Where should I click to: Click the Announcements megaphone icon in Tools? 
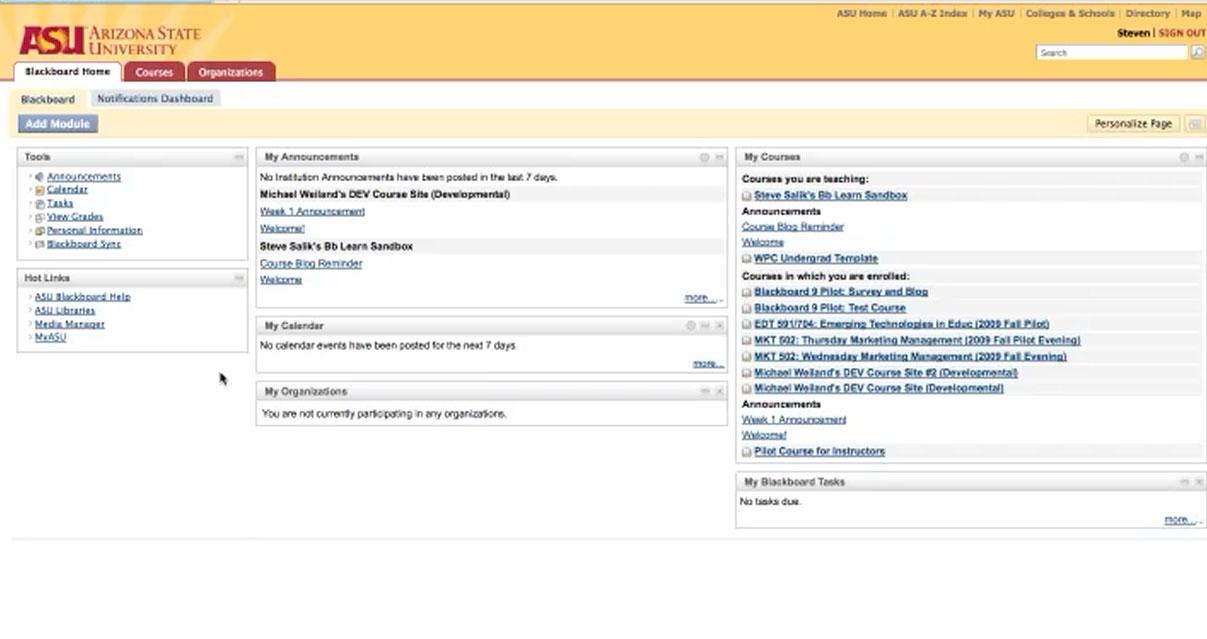click(x=39, y=177)
